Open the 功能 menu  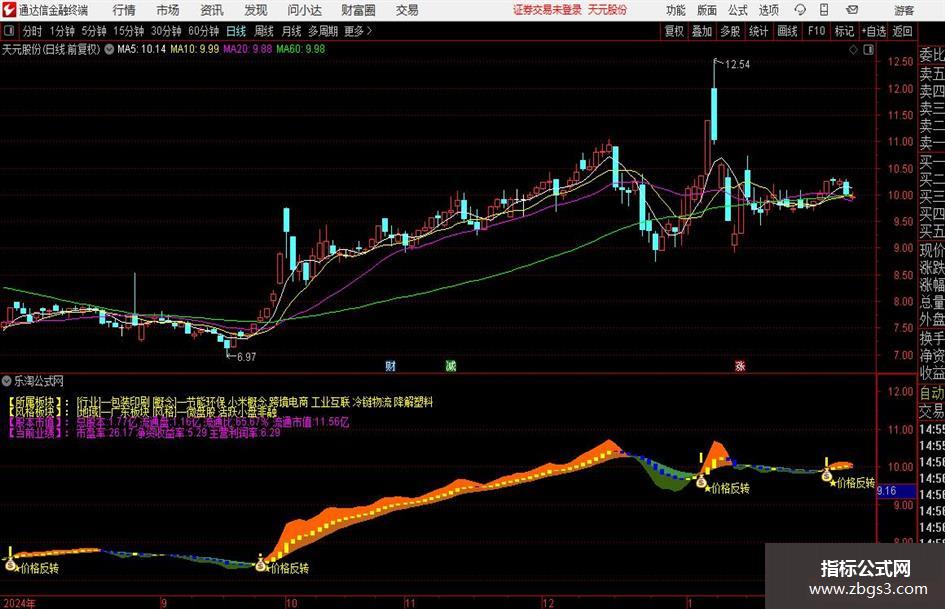pyautogui.click(x=676, y=10)
